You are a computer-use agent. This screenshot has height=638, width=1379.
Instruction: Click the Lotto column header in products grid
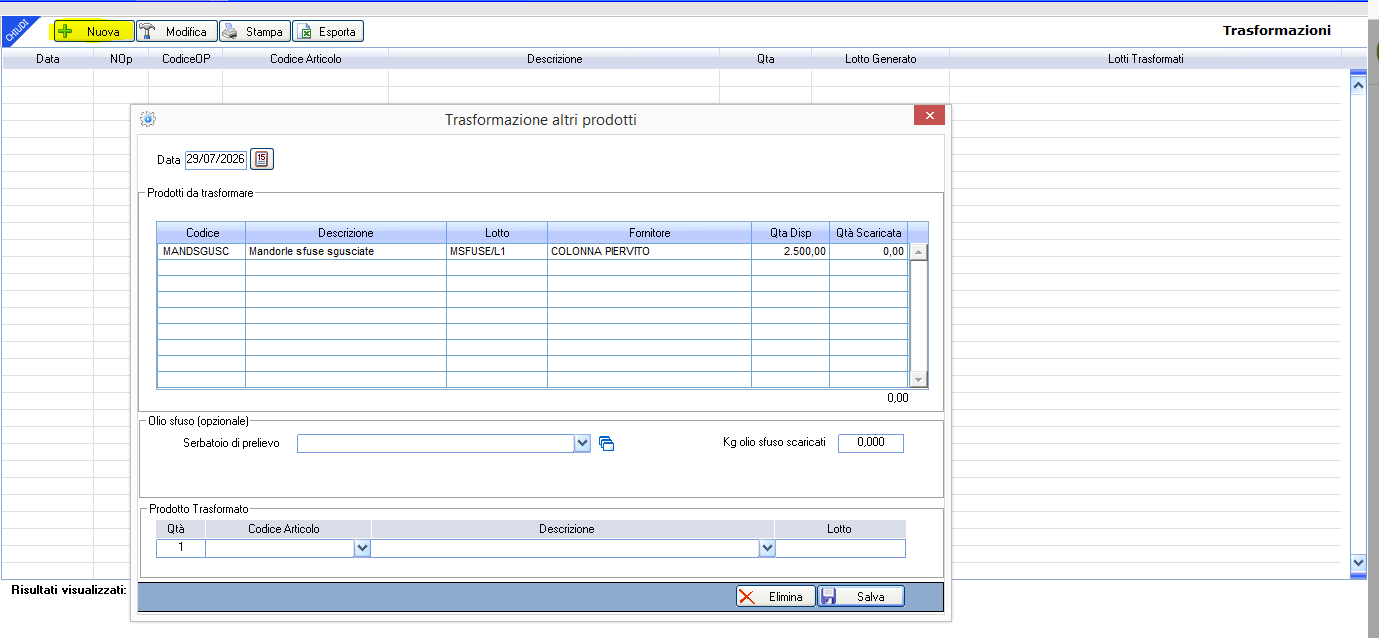pyautogui.click(x=497, y=233)
